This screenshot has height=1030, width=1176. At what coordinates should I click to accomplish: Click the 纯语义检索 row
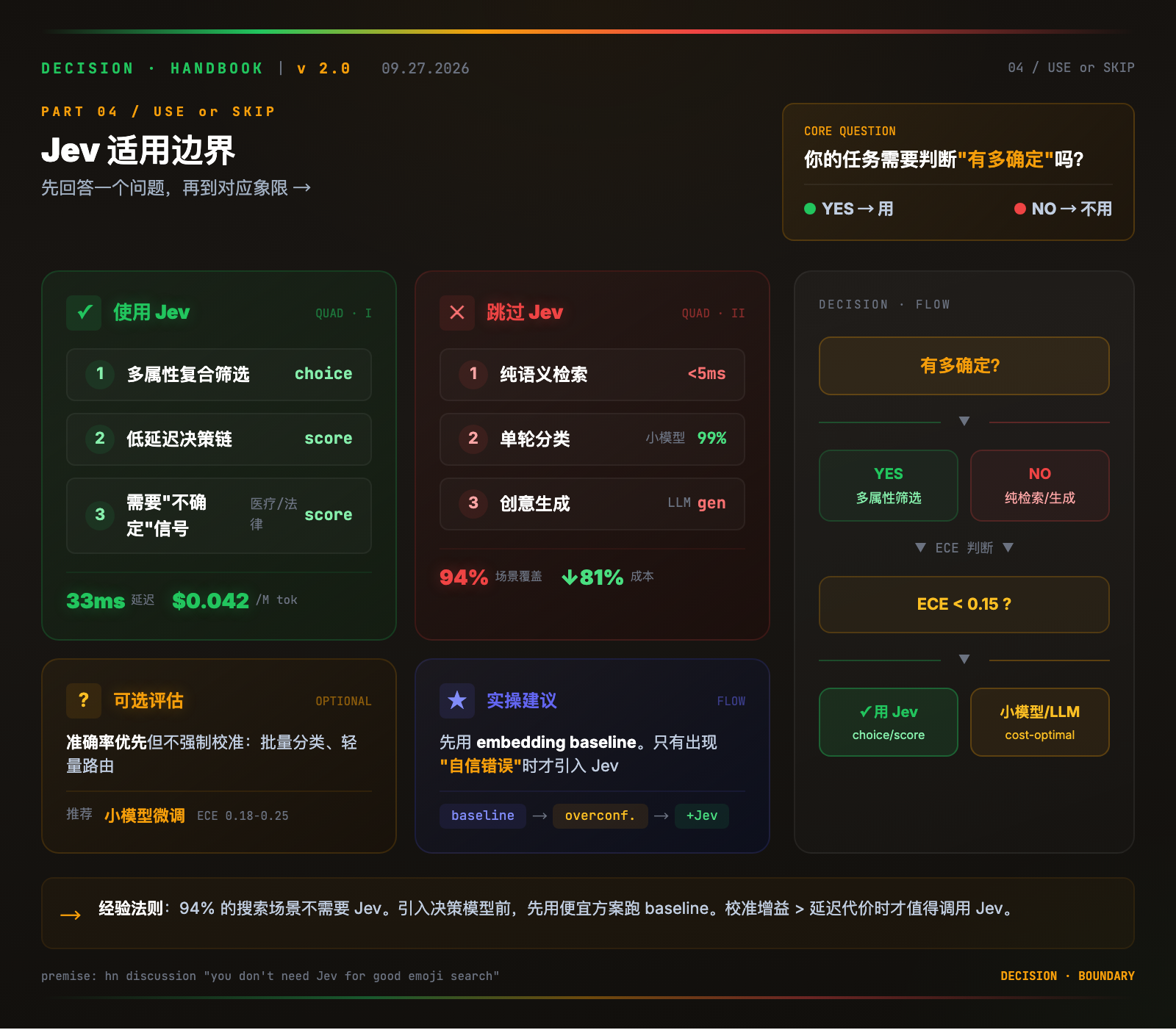point(592,375)
